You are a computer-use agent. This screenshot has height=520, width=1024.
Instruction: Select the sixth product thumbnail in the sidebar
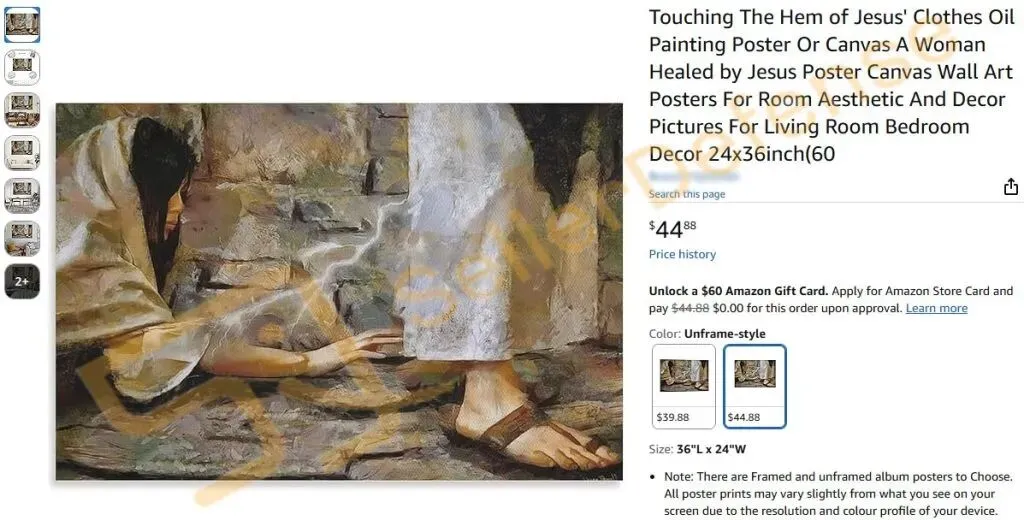tap(22, 238)
